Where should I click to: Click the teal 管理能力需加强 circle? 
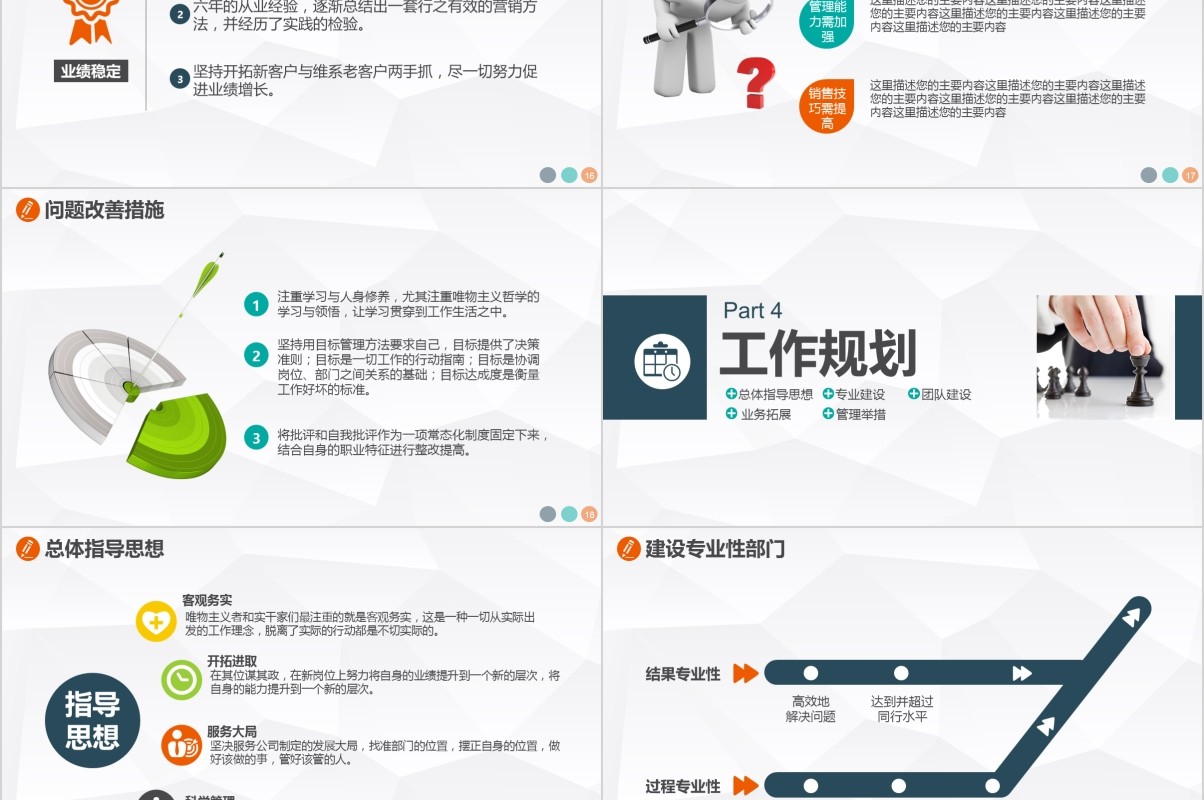click(827, 22)
